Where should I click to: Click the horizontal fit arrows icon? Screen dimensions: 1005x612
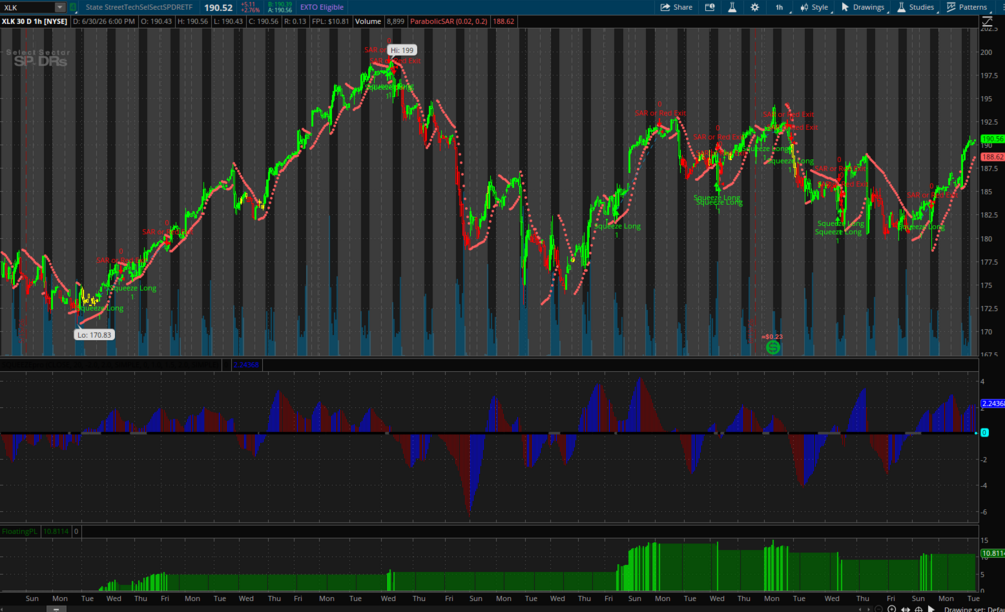905,609
